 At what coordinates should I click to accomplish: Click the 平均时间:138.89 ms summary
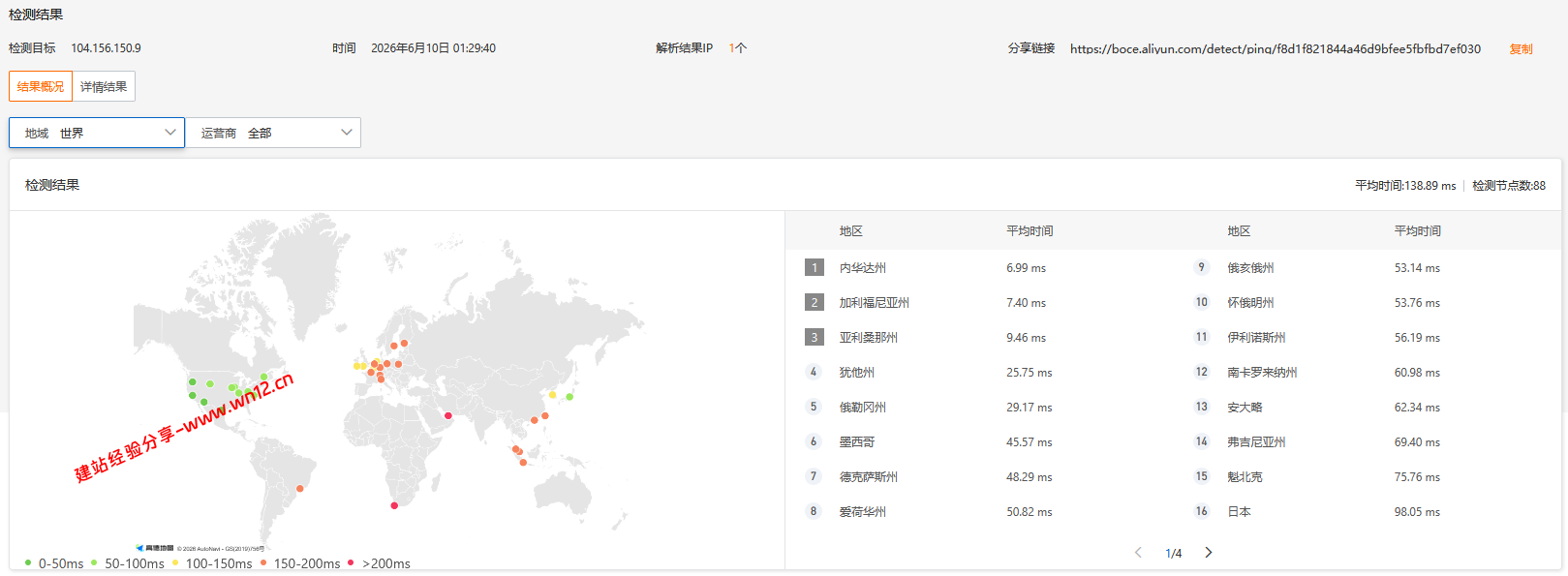tap(1405, 185)
